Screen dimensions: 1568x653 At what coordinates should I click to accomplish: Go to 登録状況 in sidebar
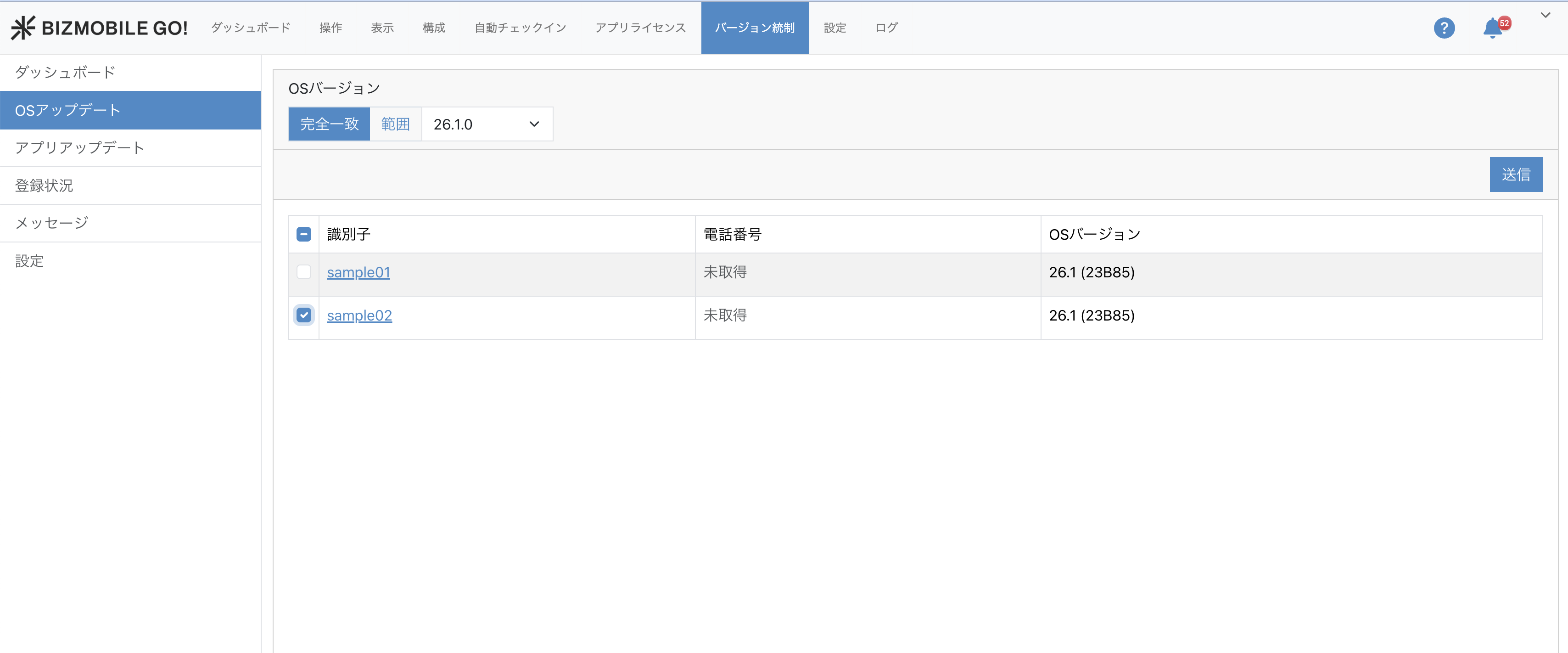pyautogui.click(x=44, y=186)
